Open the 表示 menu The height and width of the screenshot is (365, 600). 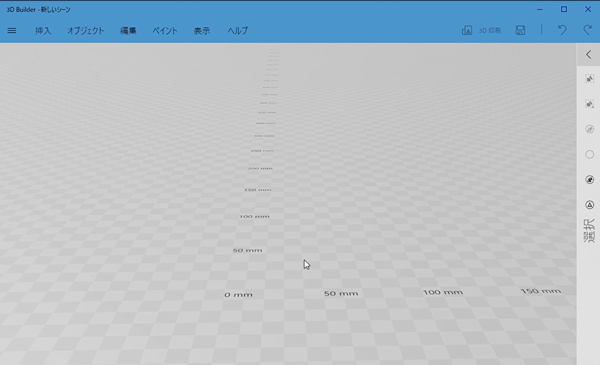point(202,31)
